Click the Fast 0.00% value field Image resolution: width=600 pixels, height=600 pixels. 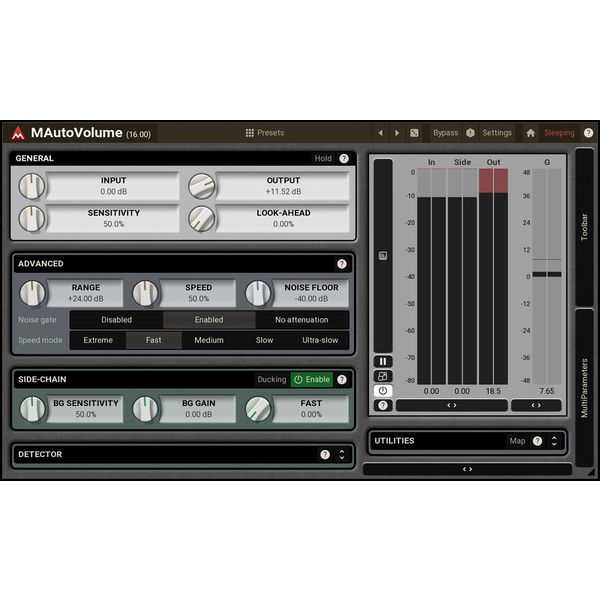point(311,409)
